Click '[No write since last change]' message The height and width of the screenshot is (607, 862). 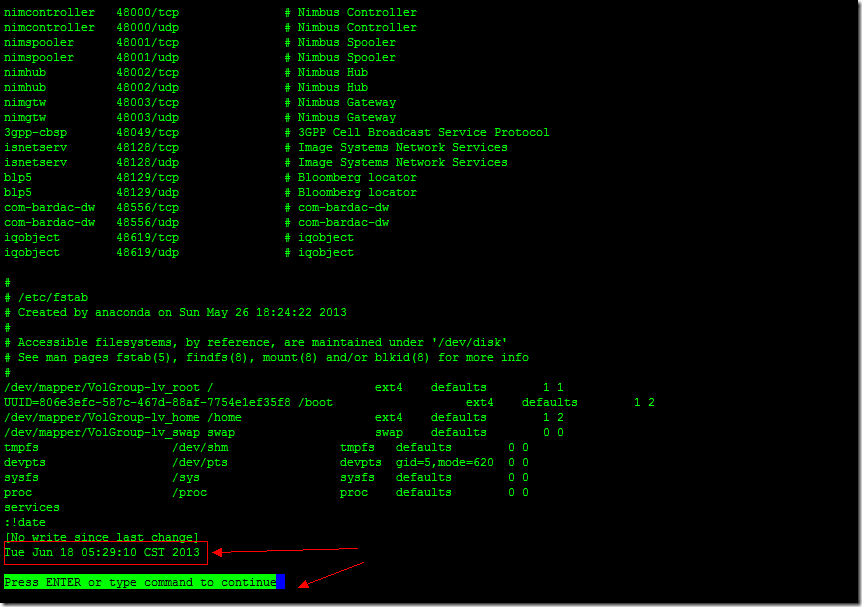point(102,537)
